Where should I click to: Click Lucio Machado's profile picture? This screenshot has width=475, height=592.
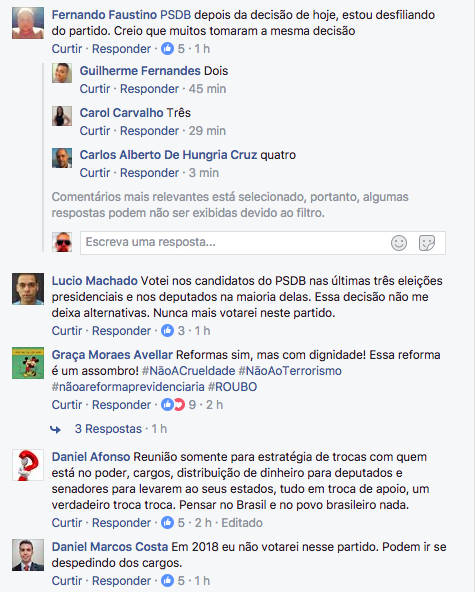28,289
